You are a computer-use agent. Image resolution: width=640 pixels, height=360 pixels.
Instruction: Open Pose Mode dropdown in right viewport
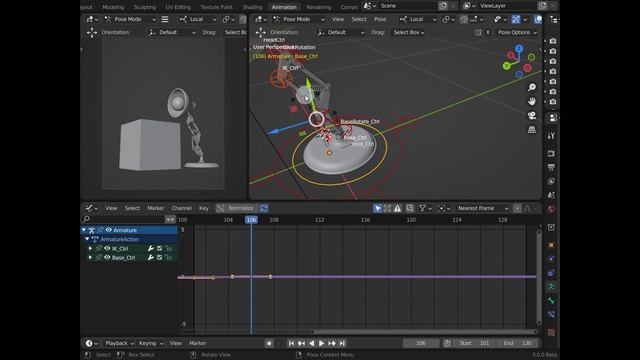[299, 19]
